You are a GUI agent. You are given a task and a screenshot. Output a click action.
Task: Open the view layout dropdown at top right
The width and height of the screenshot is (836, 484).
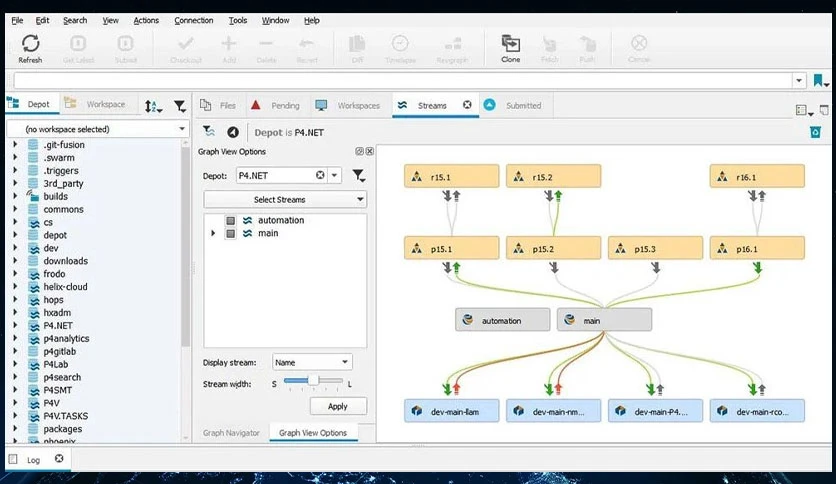(804, 110)
